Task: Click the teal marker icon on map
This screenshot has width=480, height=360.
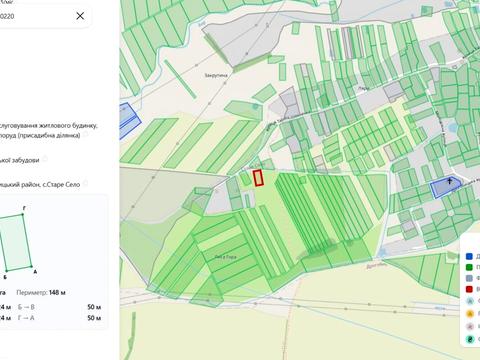Action: pos(255,107)
